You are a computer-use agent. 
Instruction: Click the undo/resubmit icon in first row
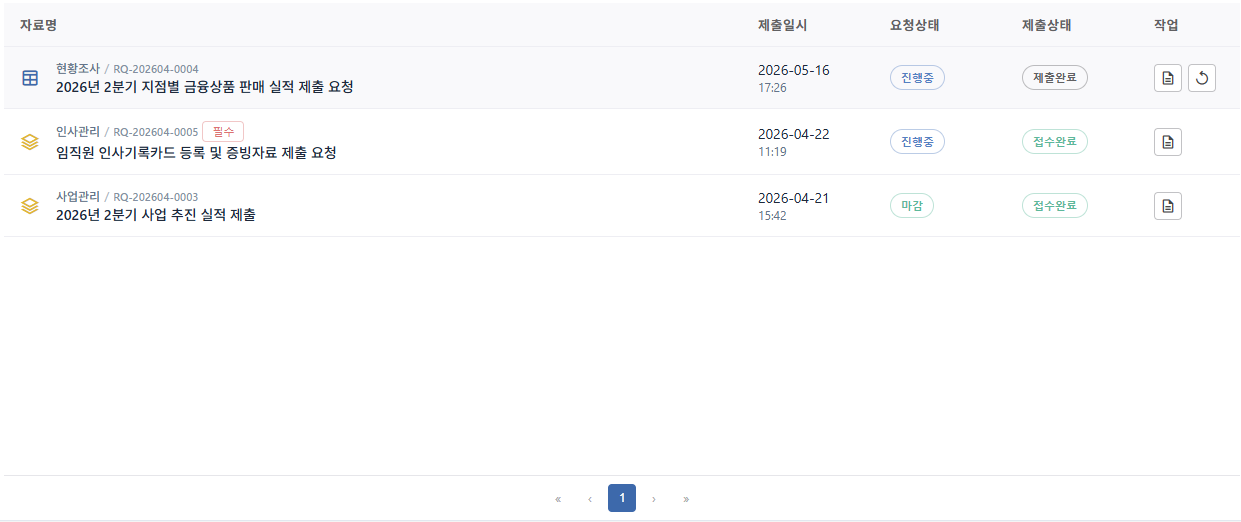tap(1202, 78)
